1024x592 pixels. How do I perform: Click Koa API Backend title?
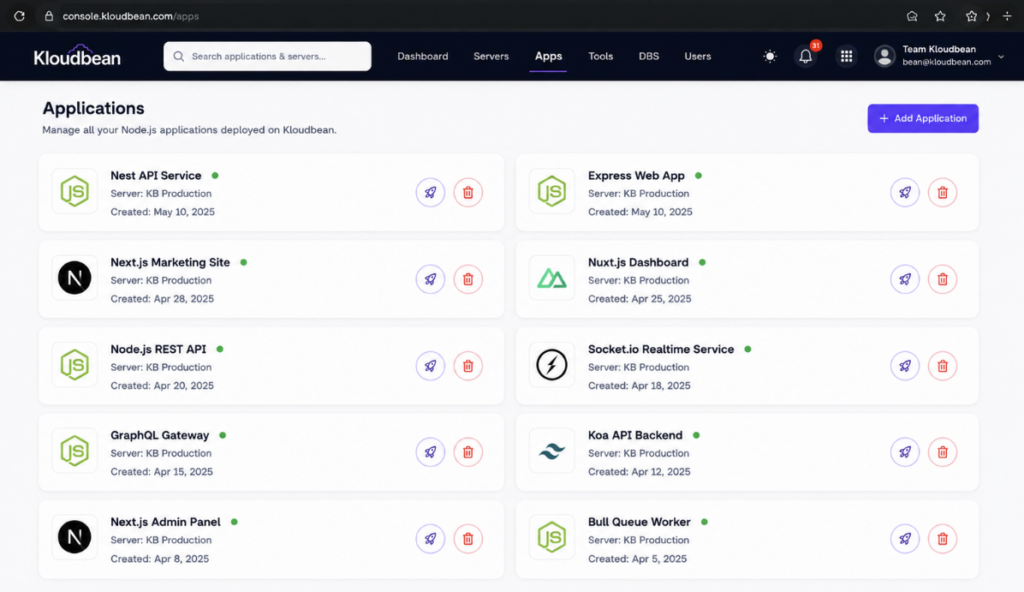635,435
